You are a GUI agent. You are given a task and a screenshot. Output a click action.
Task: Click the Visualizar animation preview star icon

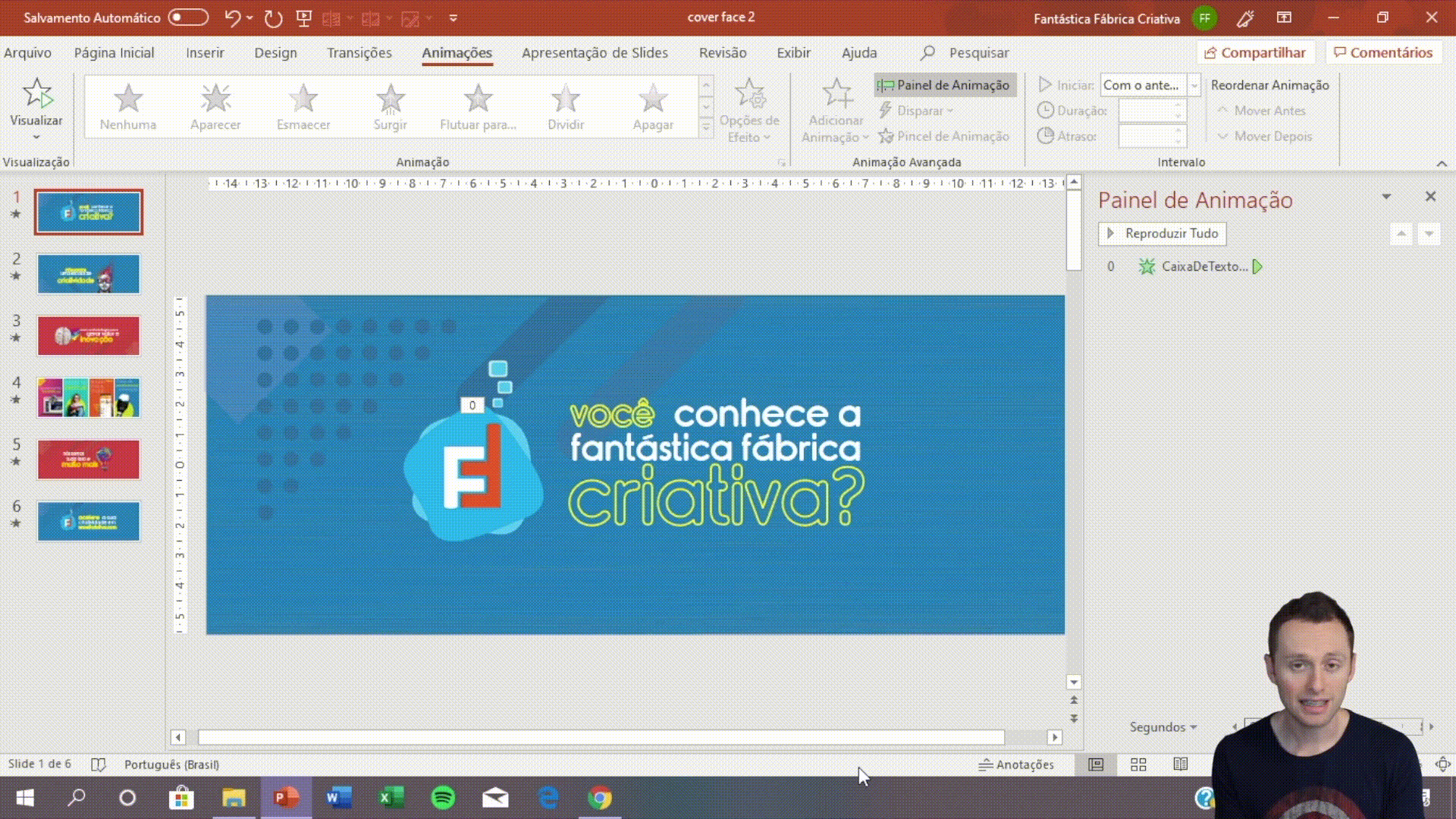pos(36,93)
